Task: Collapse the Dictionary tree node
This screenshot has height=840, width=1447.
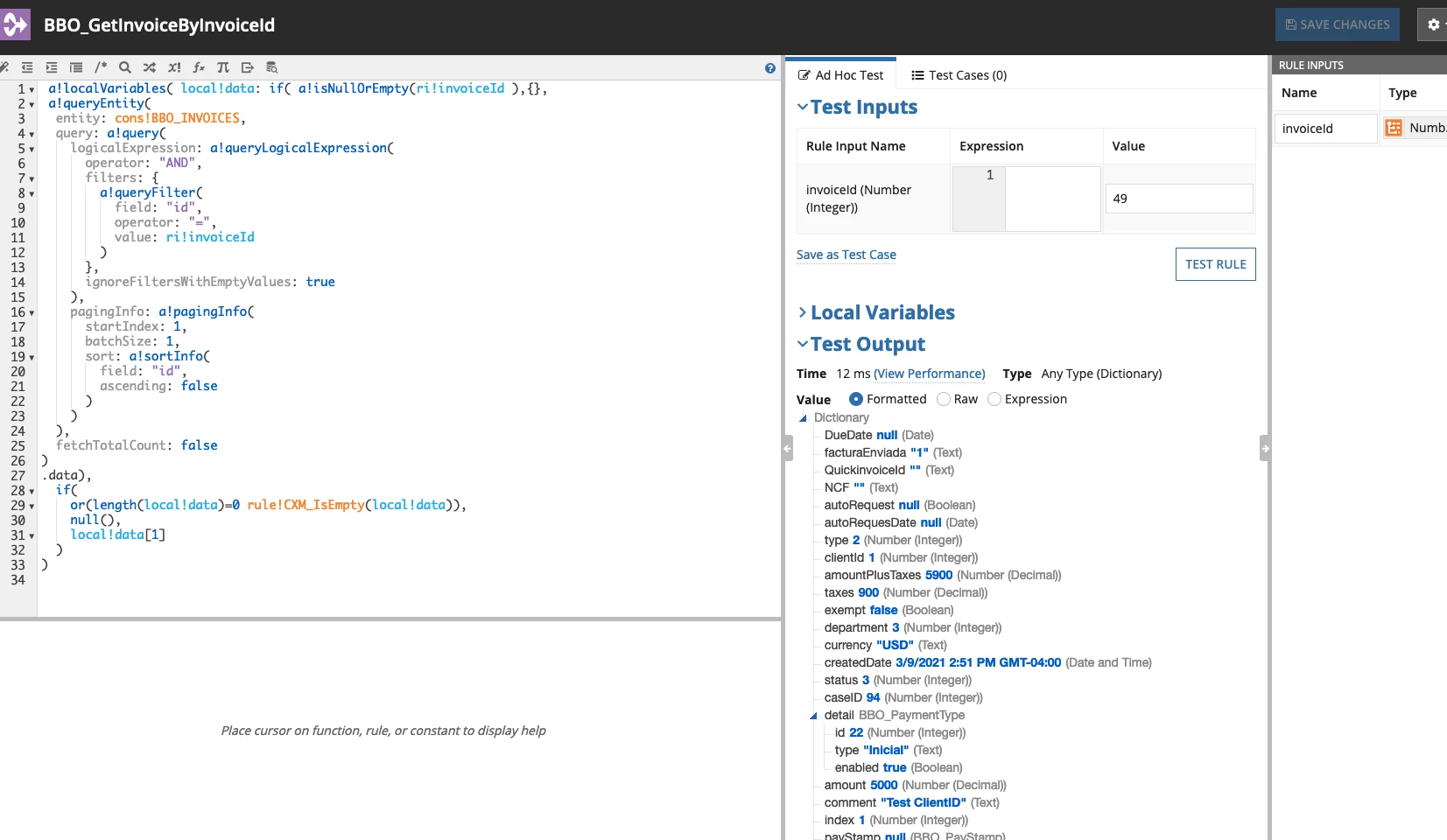Action: tap(803, 418)
